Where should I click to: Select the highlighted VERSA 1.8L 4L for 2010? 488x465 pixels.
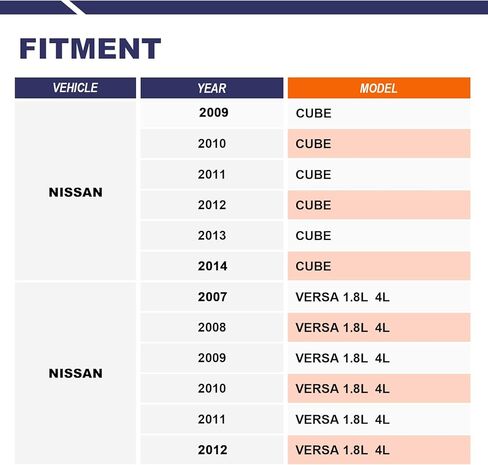point(379,389)
